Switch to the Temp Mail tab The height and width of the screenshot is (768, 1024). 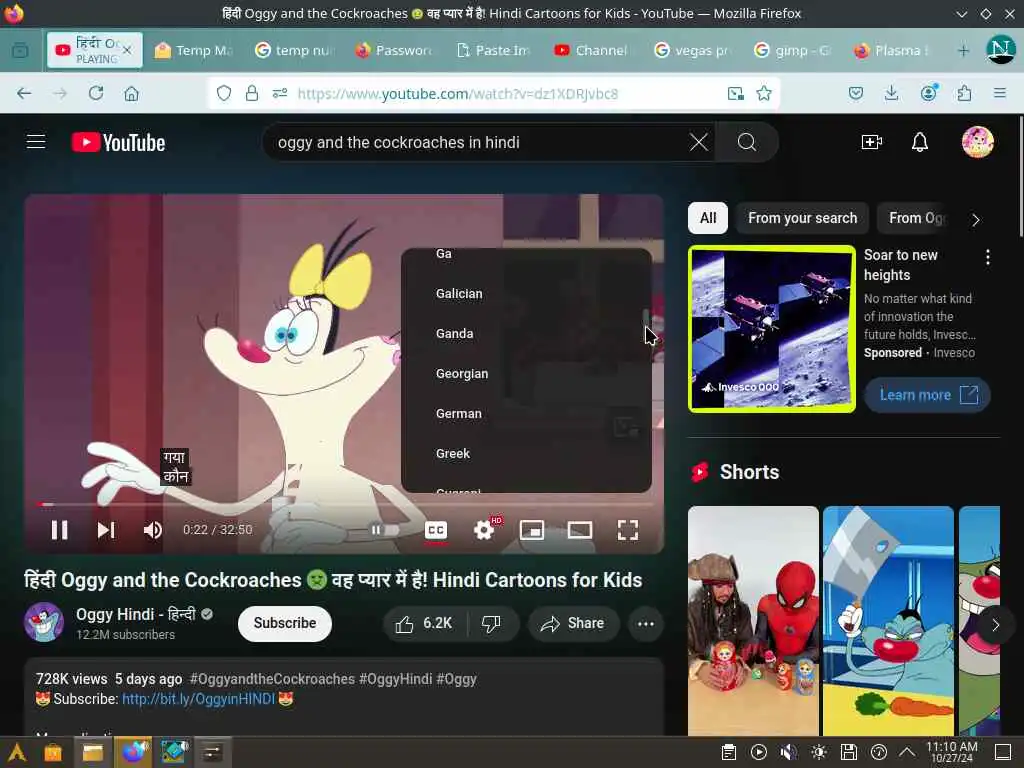pos(193,50)
